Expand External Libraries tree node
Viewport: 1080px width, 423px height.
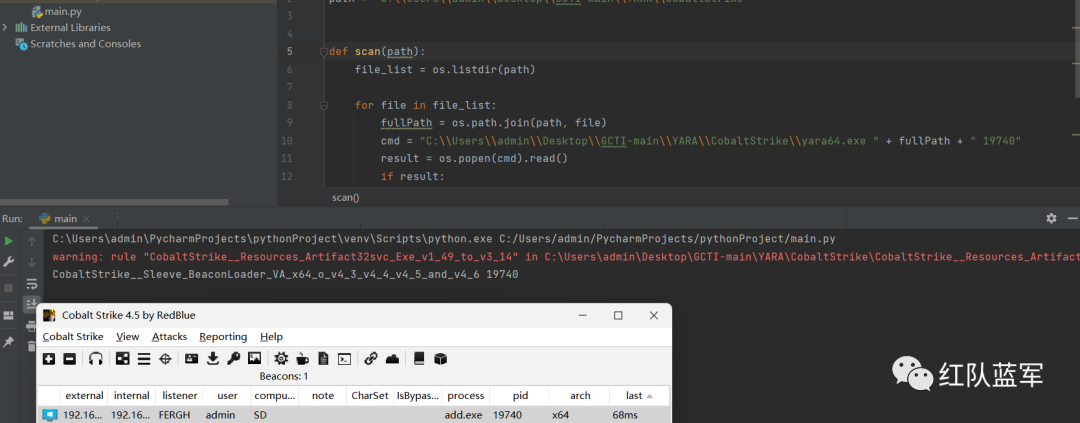6,28
